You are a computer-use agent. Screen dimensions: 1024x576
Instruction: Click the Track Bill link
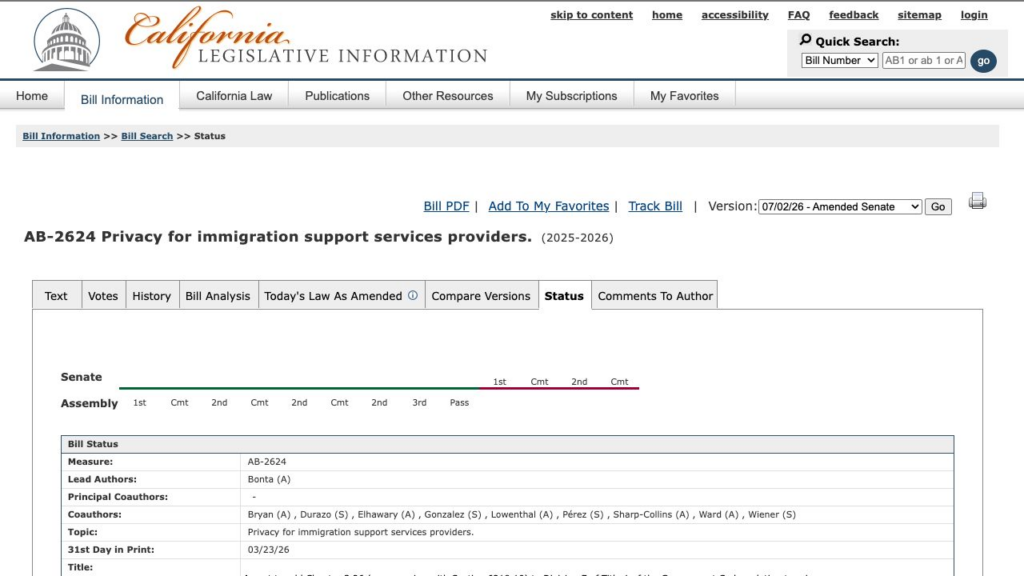coord(655,206)
